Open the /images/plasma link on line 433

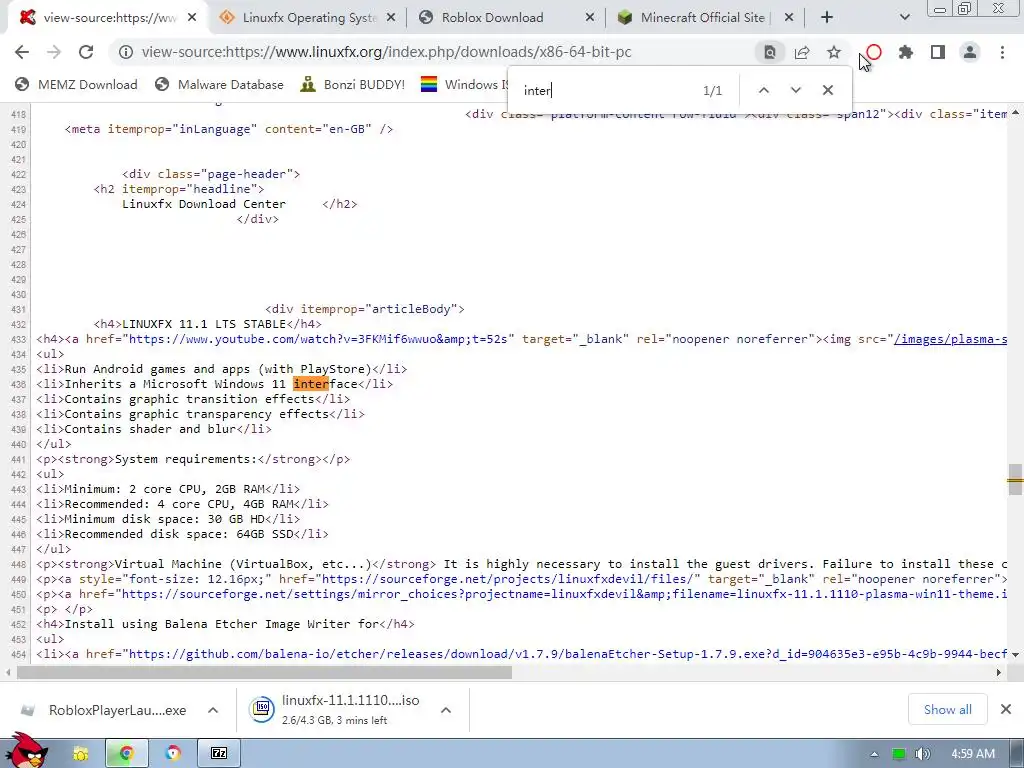coord(950,339)
